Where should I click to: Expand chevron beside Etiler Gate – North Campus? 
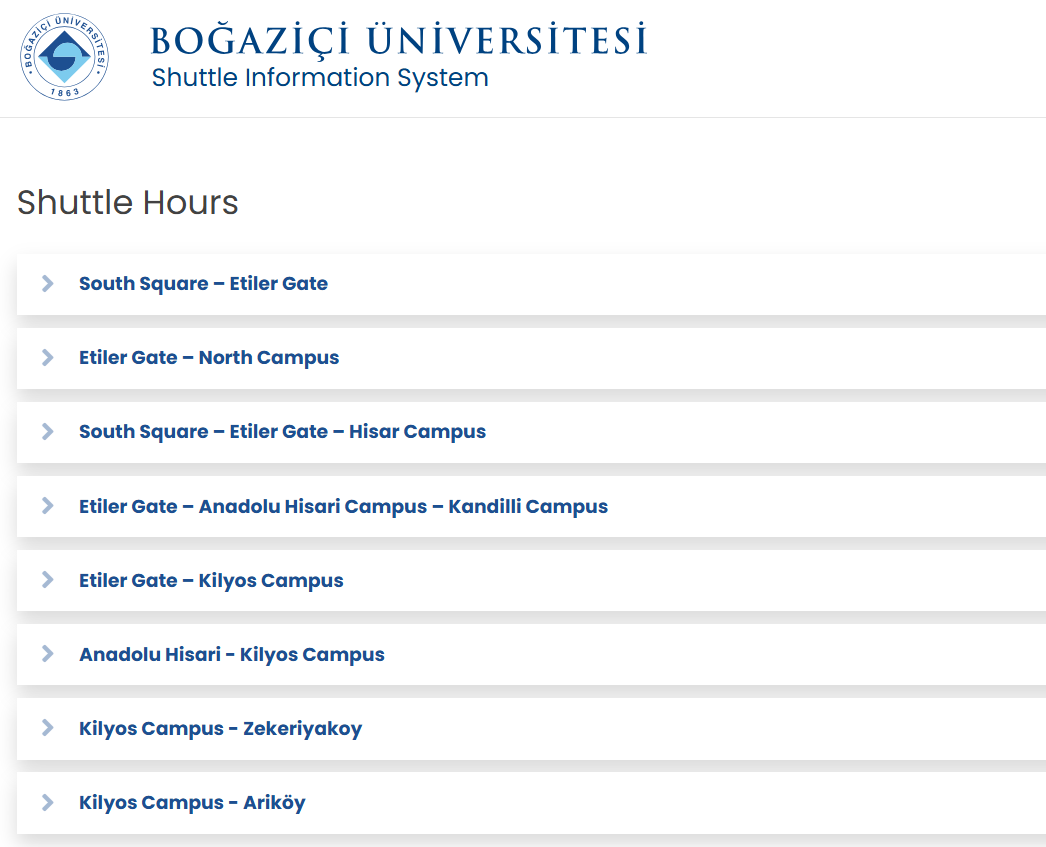point(47,358)
